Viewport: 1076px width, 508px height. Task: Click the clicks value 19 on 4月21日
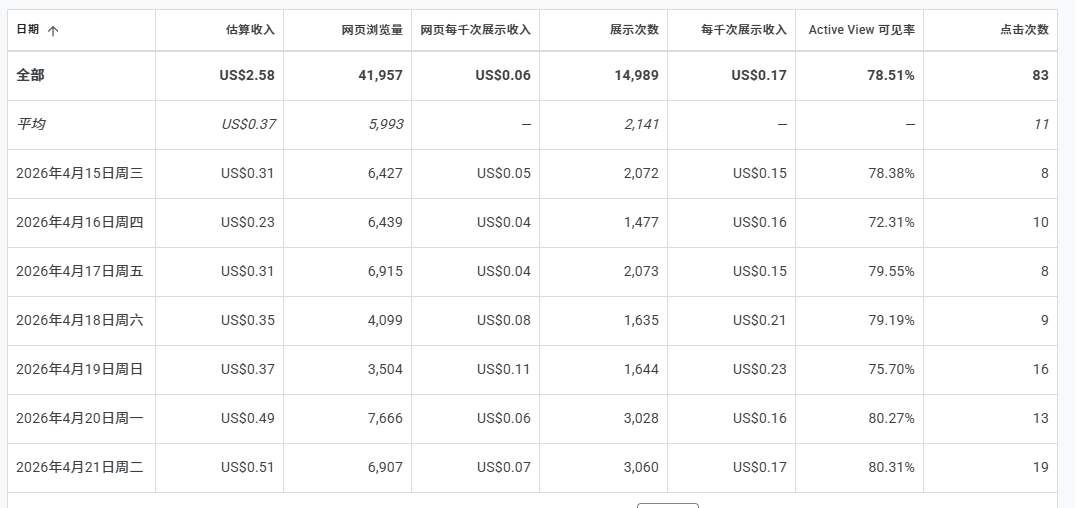pyautogui.click(x=1041, y=467)
